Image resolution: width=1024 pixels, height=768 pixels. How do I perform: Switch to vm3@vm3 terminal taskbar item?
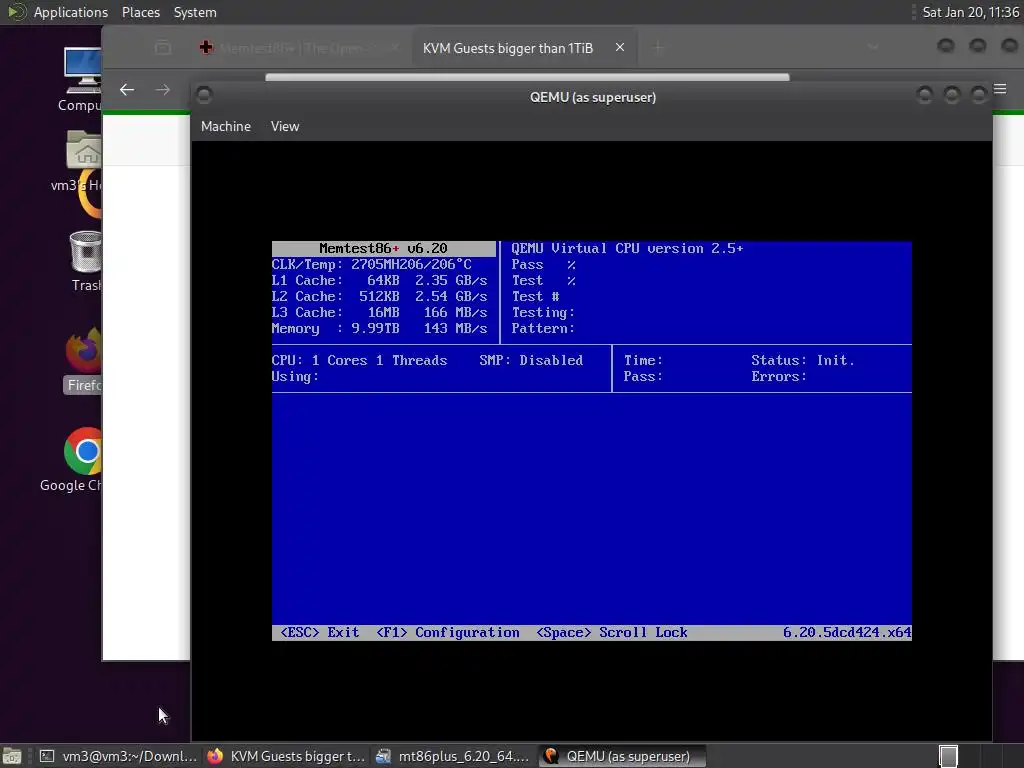click(x=118, y=756)
